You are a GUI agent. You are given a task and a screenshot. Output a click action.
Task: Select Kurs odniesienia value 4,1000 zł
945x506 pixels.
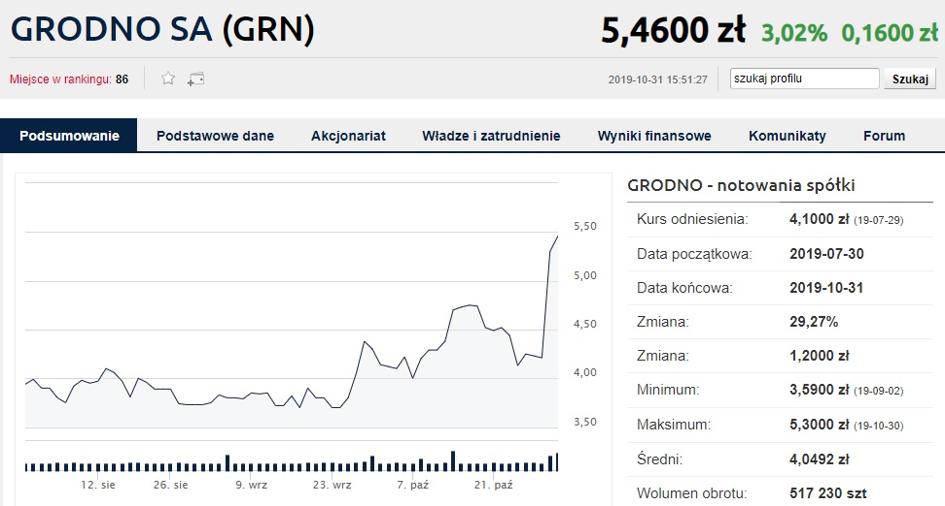click(819, 219)
